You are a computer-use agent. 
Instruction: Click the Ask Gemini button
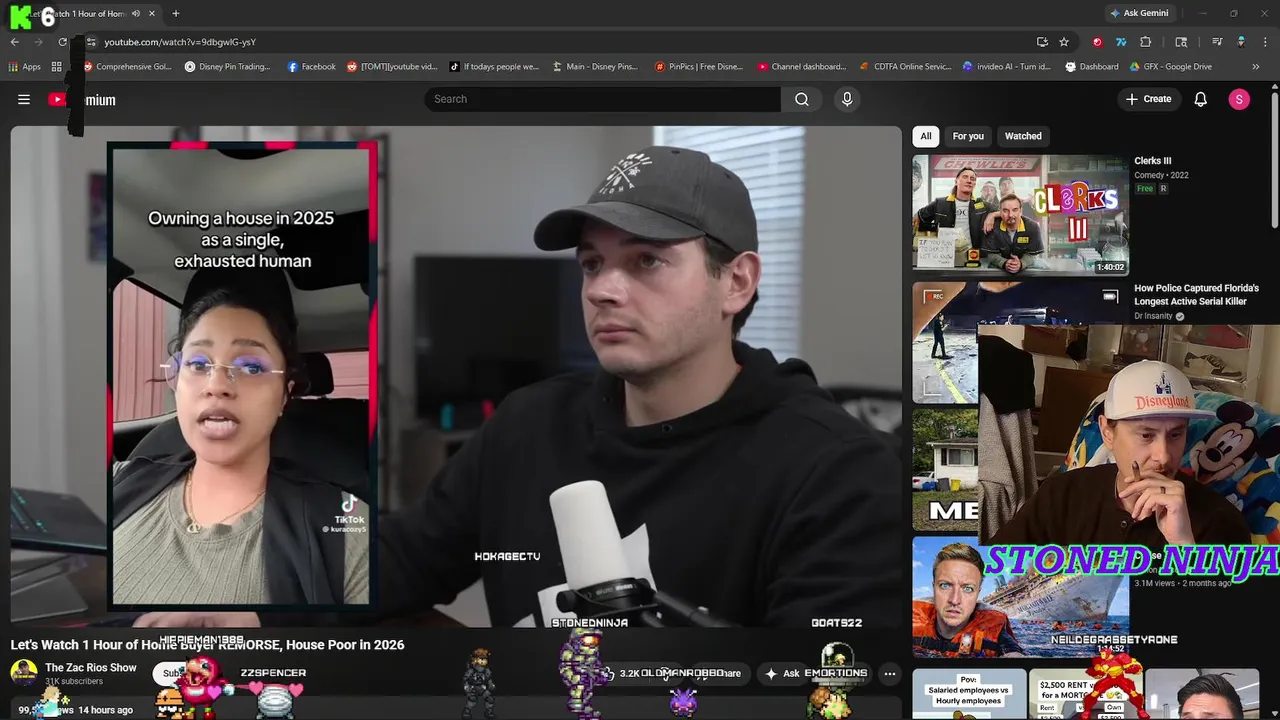[1138, 13]
